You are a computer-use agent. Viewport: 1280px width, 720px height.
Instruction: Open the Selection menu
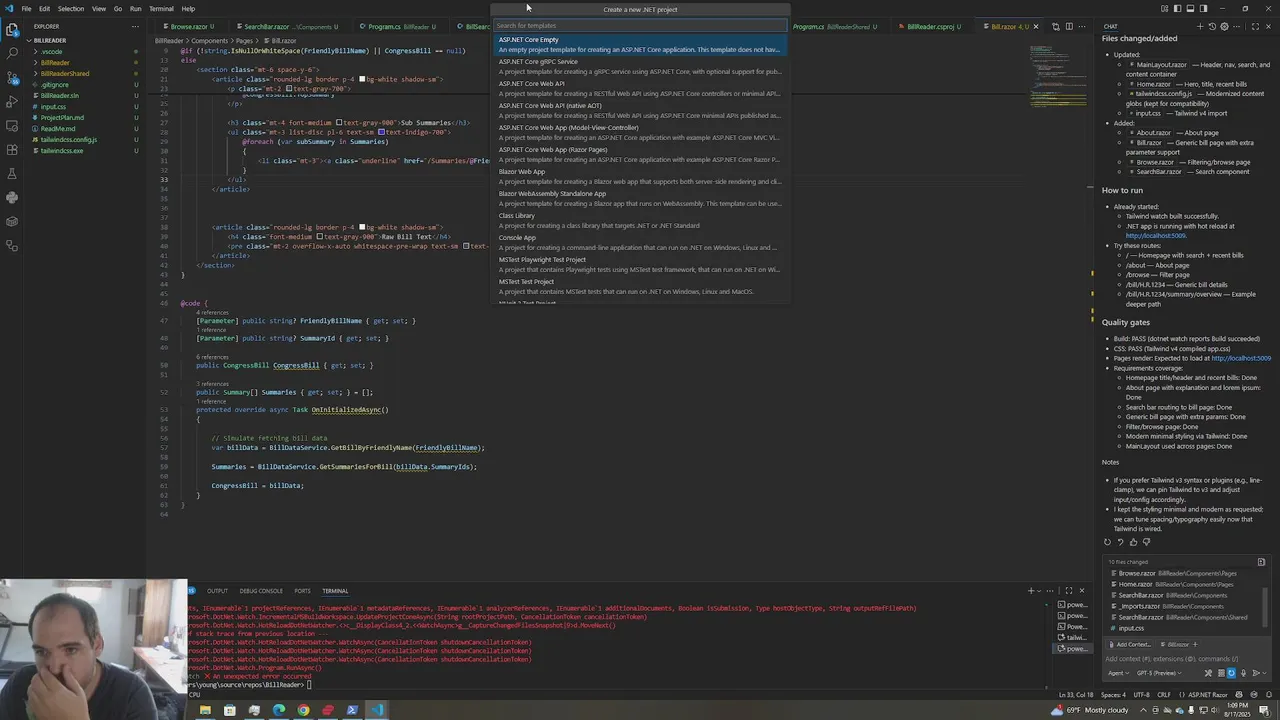[71, 9]
